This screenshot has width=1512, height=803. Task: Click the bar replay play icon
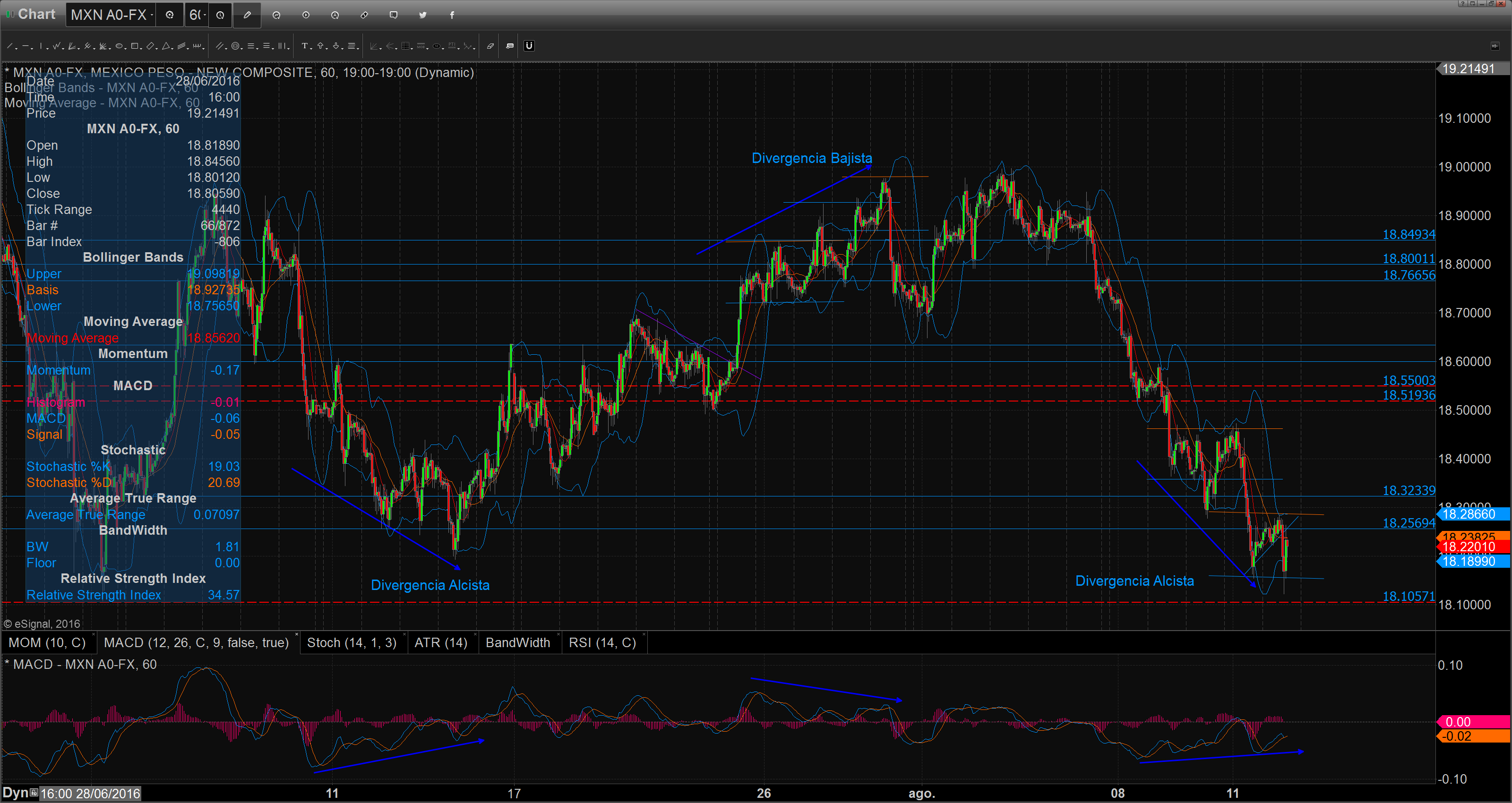pyautogui.click(x=306, y=15)
